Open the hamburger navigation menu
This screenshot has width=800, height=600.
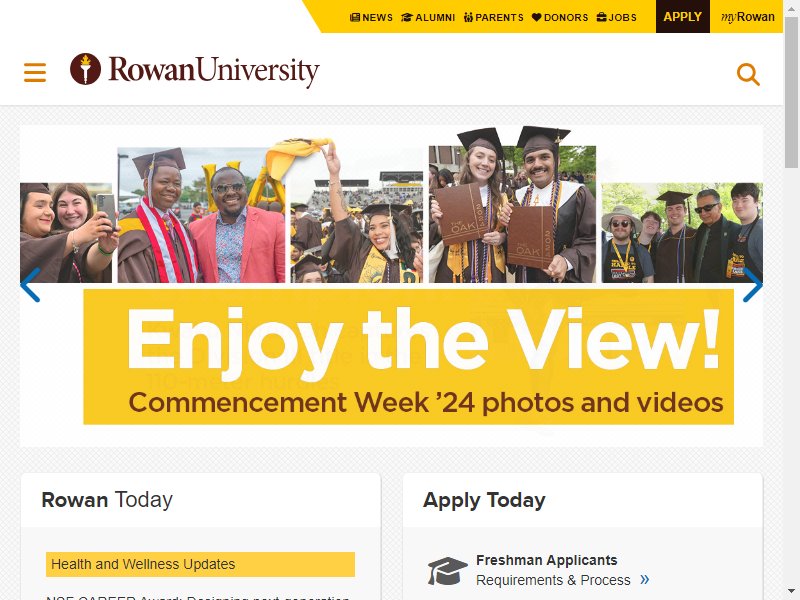click(x=35, y=72)
